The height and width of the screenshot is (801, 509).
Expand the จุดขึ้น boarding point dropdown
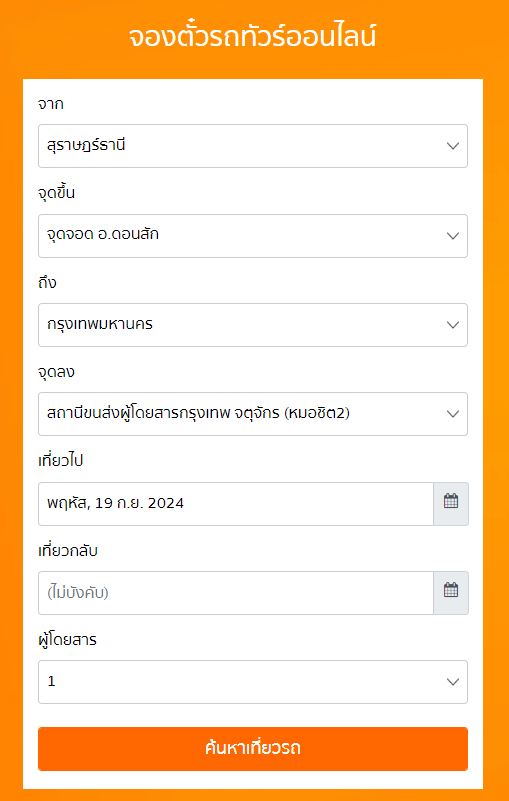click(x=253, y=235)
